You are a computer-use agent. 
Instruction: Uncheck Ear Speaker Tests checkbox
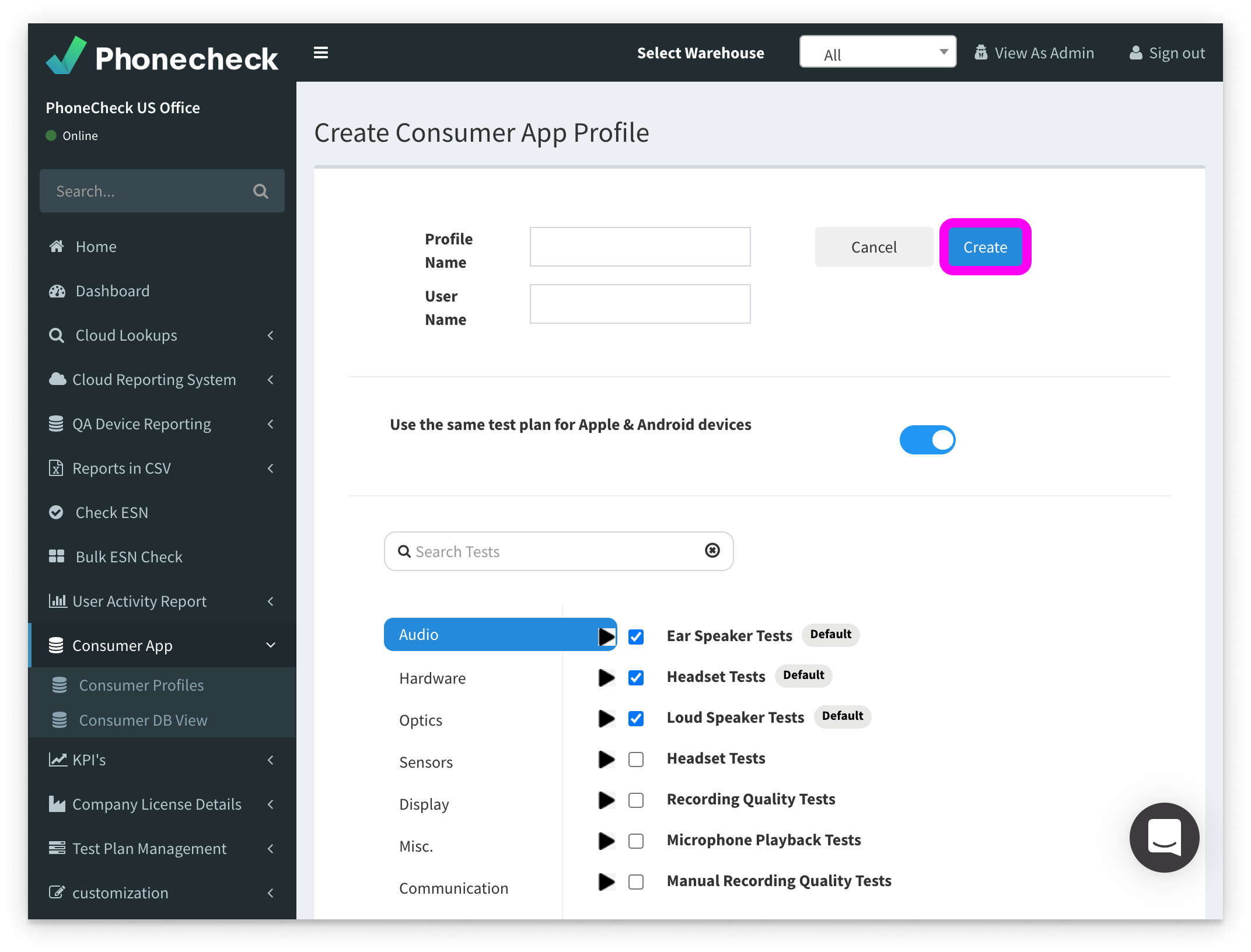point(635,636)
